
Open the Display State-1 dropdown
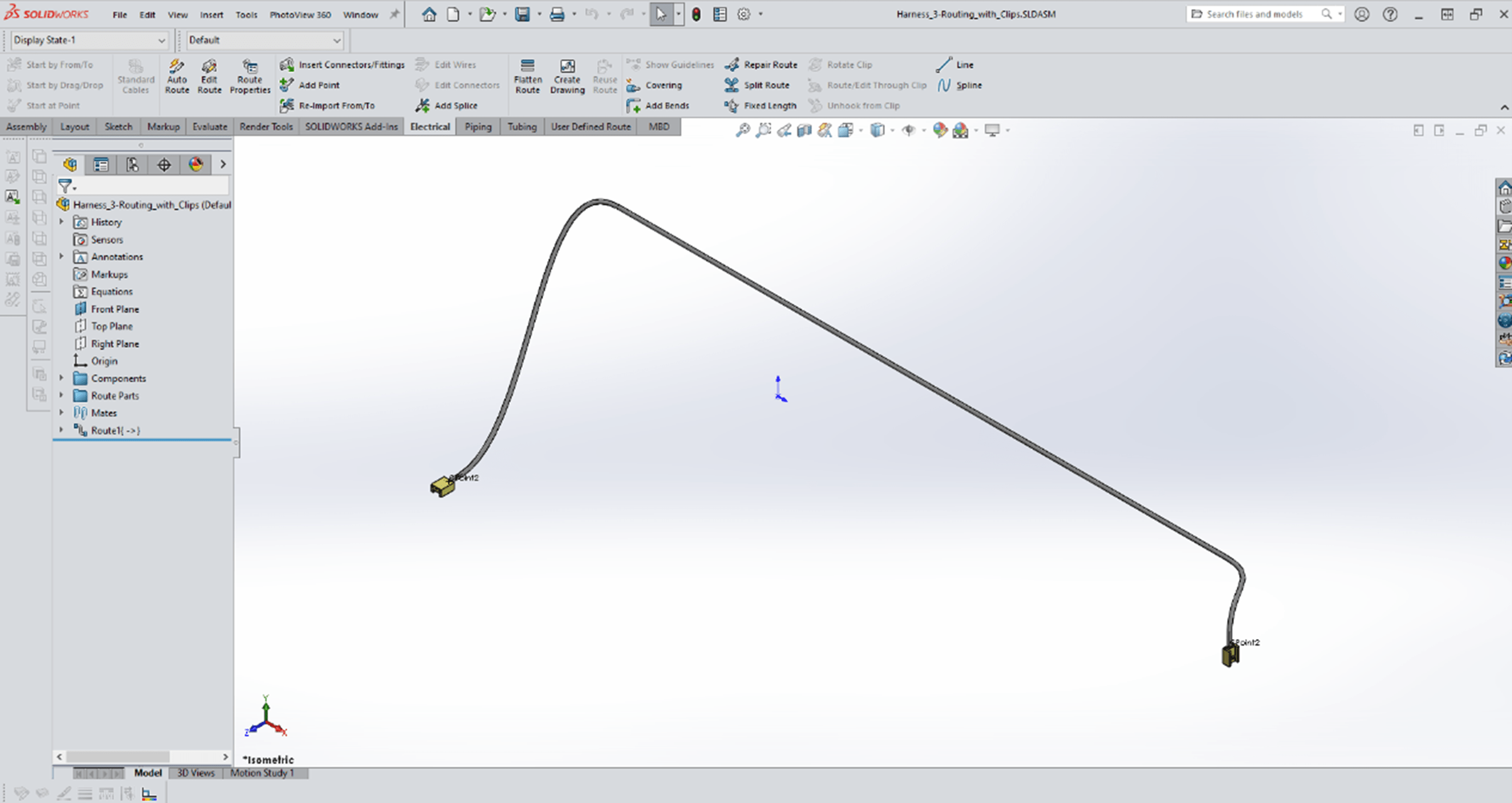pyautogui.click(x=161, y=41)
